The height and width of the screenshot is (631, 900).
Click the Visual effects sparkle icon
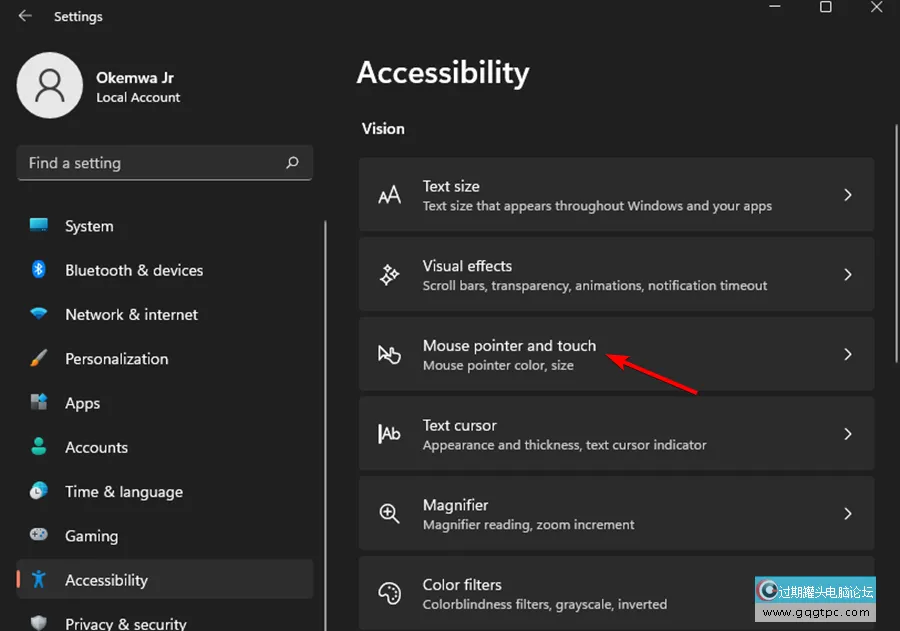(x=389, y=275)
